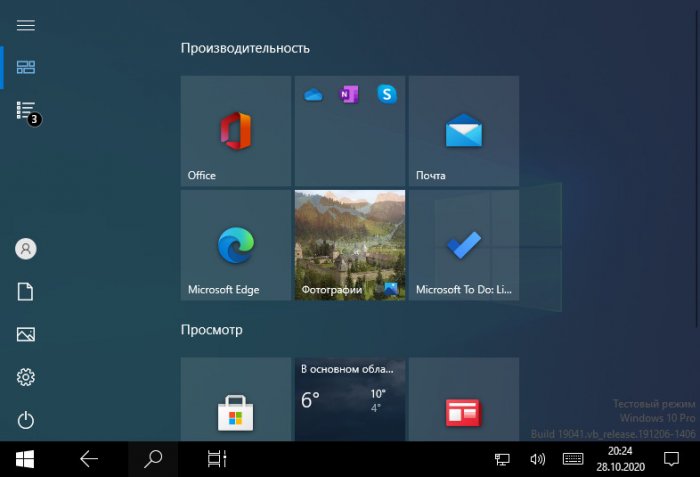Open the user account icon

click(x=26, y=248)
